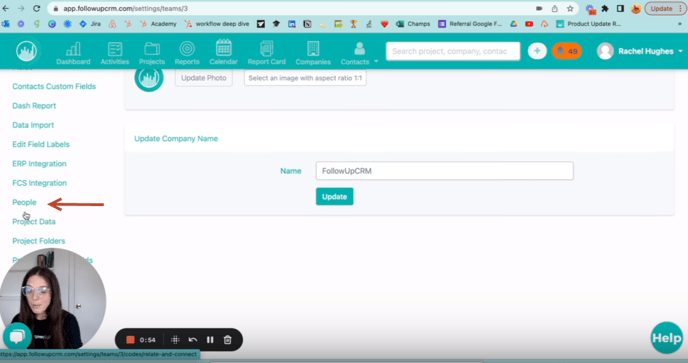Click the FollowUpCRM logo in header
The image size is (688, 363).
27,51
